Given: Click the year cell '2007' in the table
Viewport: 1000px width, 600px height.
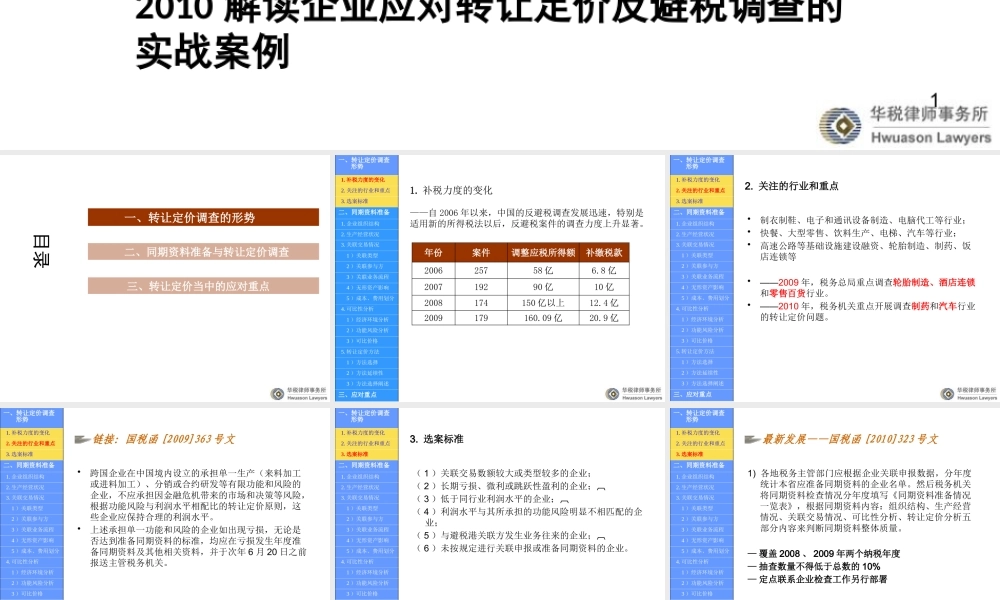Looking at the screenshot, I should click(x=433, y=287).
